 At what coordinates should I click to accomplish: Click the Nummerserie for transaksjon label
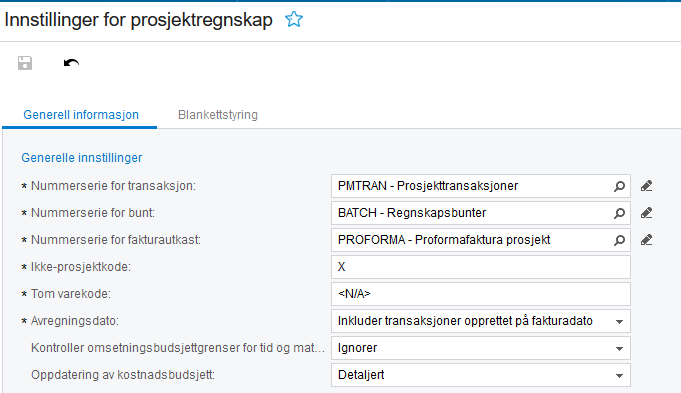click(x=113, y=186)
